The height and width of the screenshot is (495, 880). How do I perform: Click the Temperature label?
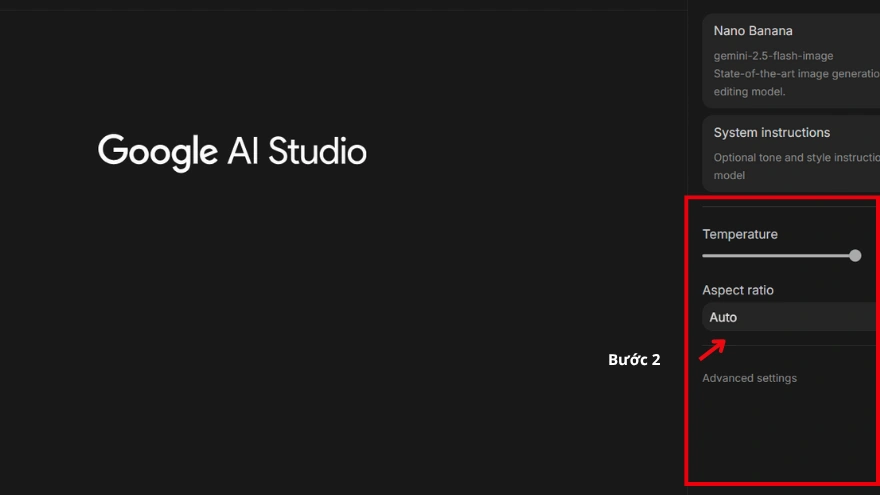click(739, 234)
